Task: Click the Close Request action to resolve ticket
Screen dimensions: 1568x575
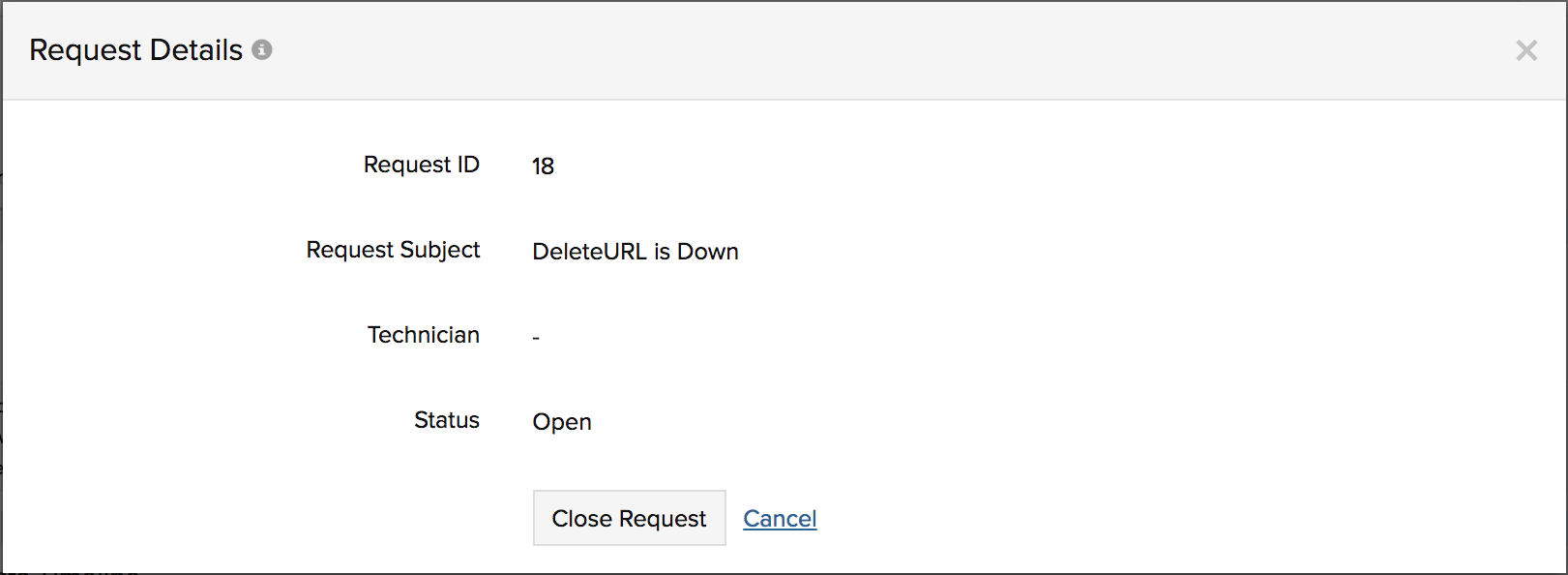Action: 629,518
